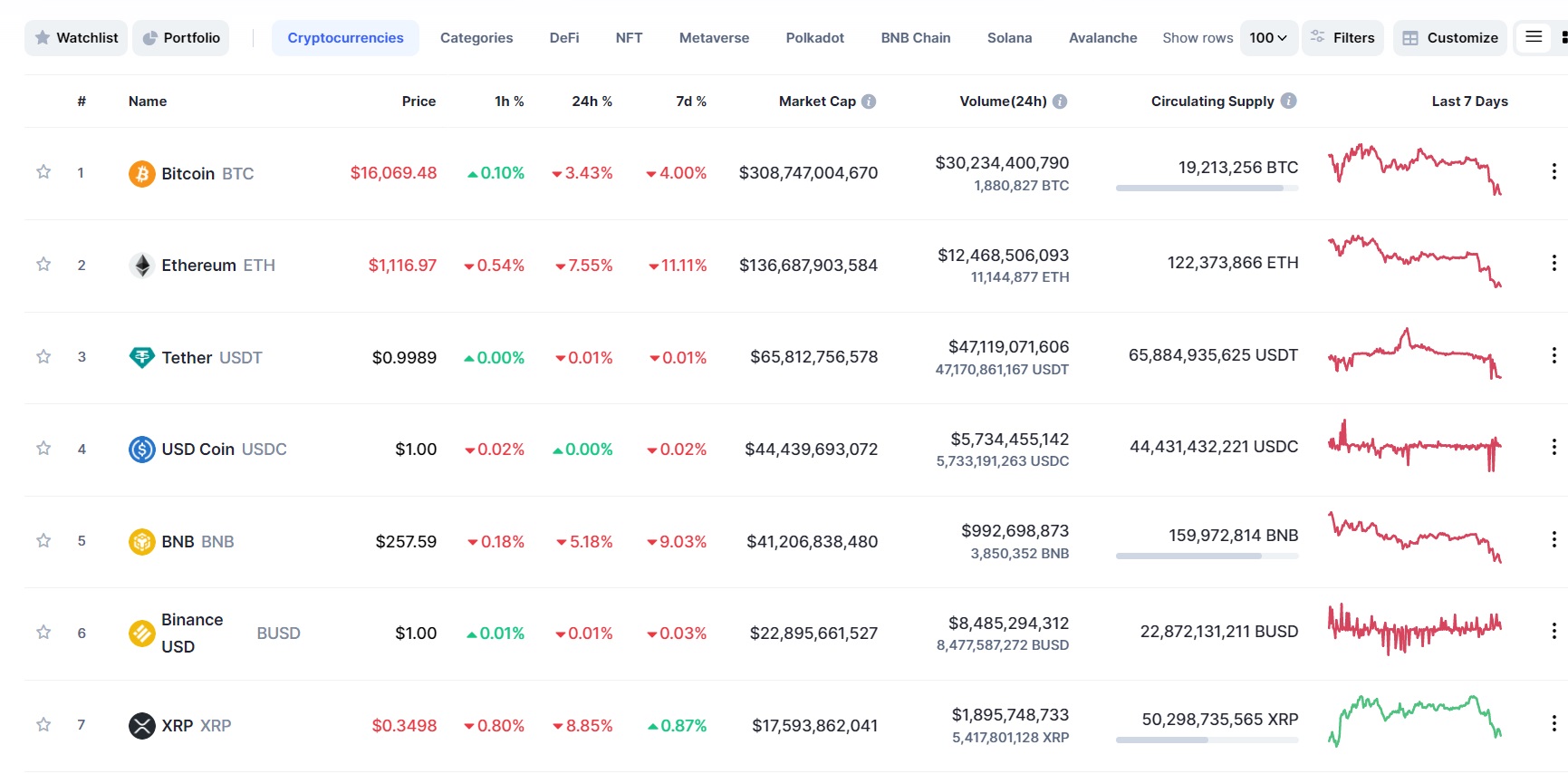Sort by the Price column header

point(418,102)
